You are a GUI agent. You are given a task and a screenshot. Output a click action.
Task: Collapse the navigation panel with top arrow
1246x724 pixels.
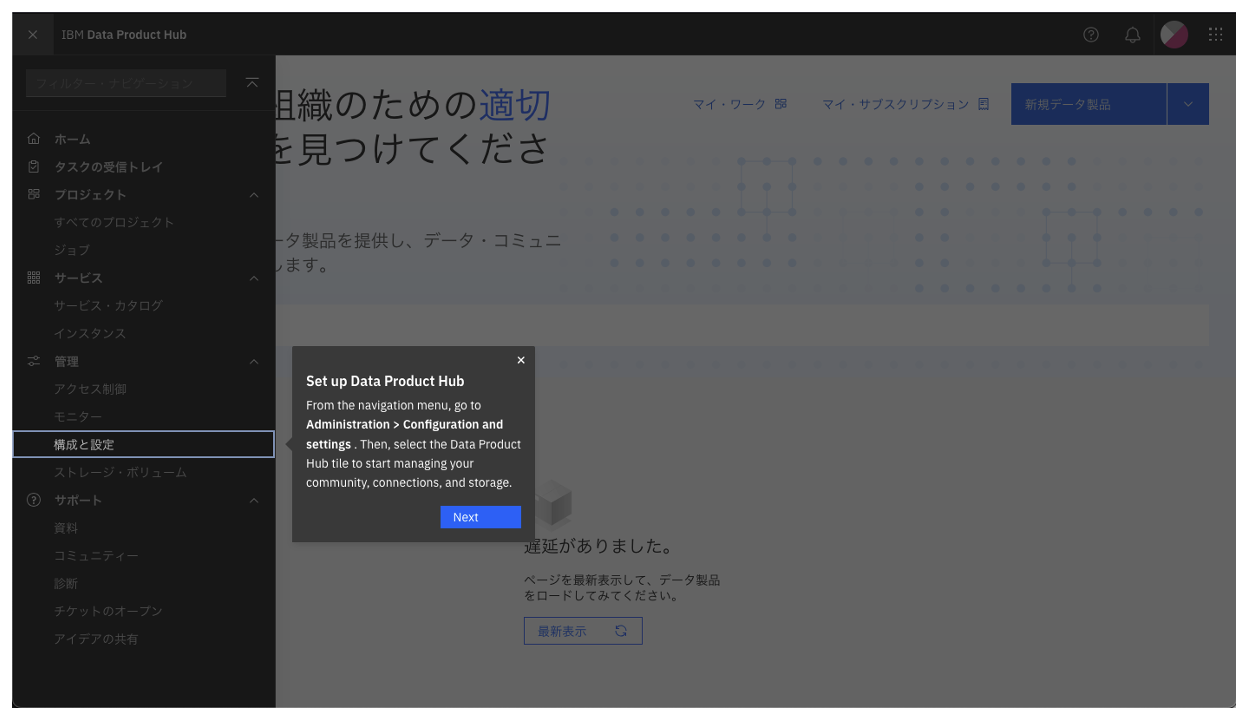tap(252, 83)
